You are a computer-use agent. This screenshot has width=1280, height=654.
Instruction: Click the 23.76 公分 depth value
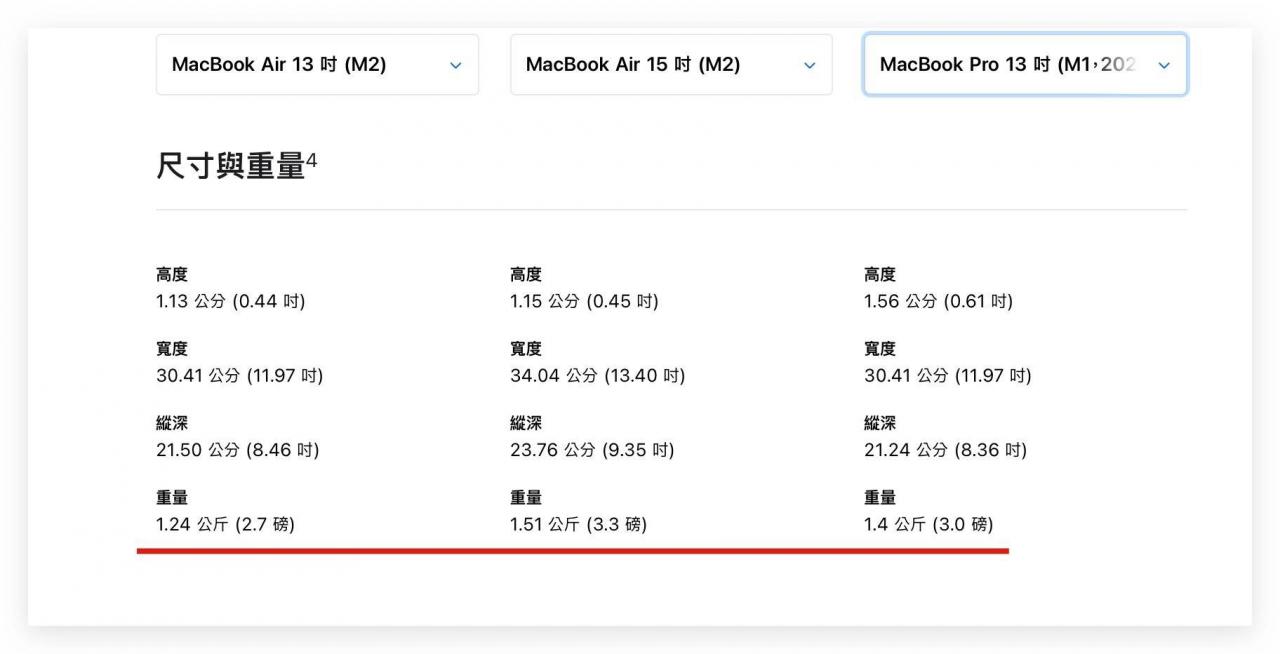pos(592,450)
